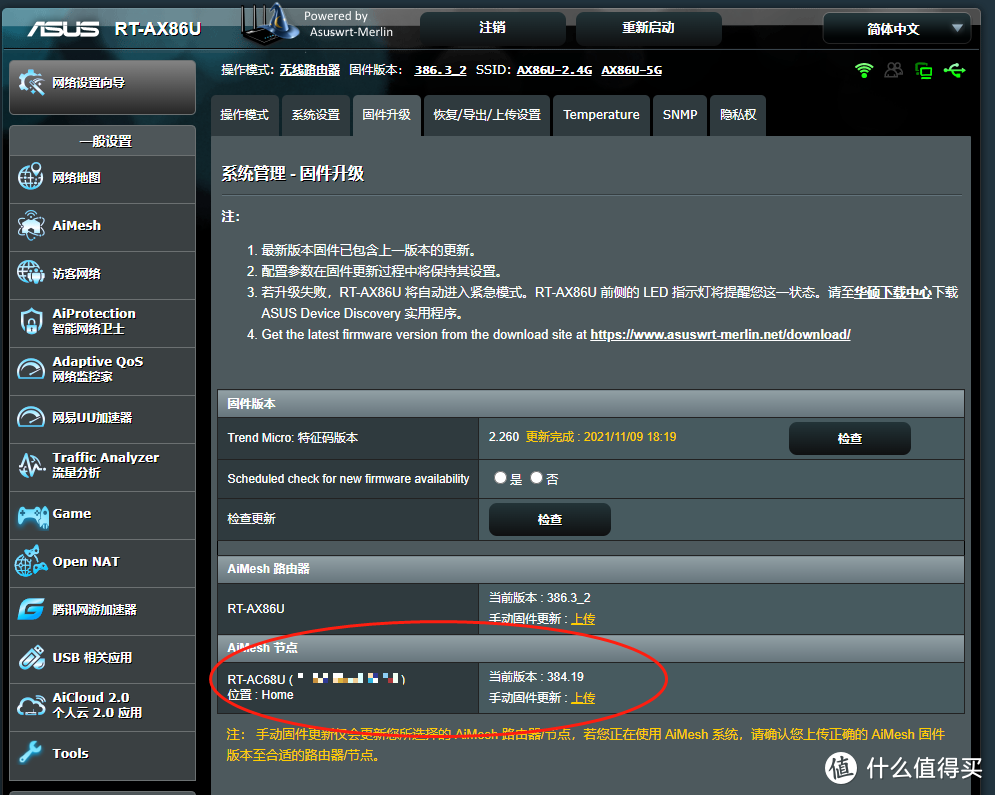Open the 简体中文 language dropdown
This screenshot has width=995, height=795.
click(x=895, y=29)
